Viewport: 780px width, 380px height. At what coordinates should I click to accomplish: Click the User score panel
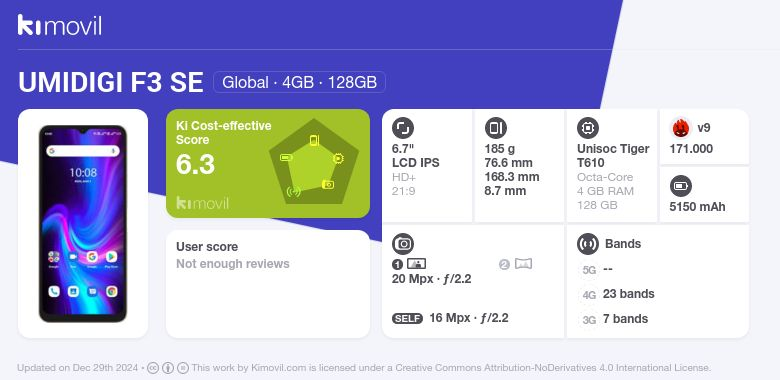[268, 284]
